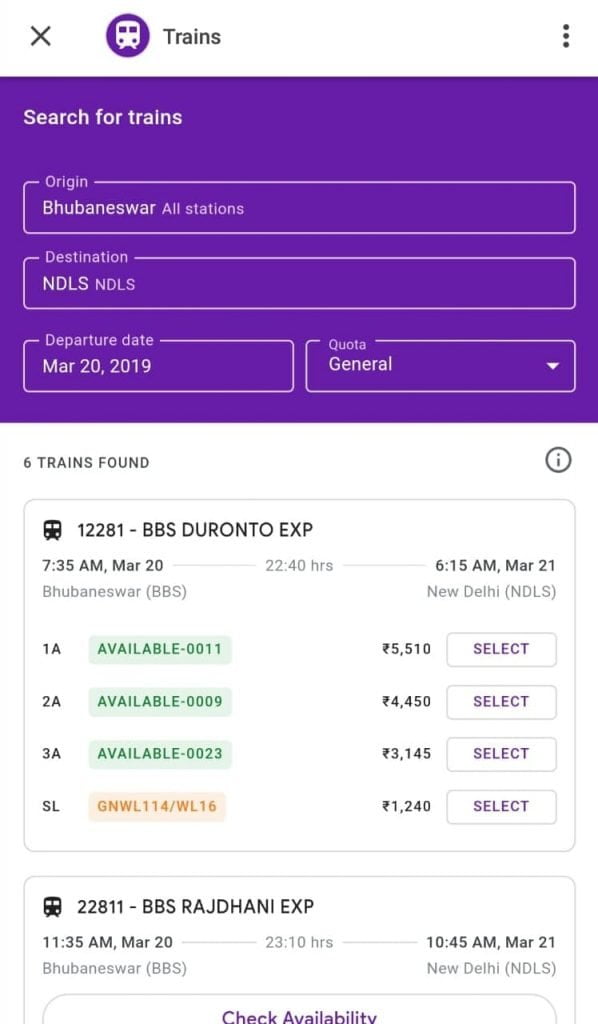Open the 12281 - BBS DURONTO EXP card title
Image resolution: width=598 pixels, height=1024 pixels.
point(195,530)
